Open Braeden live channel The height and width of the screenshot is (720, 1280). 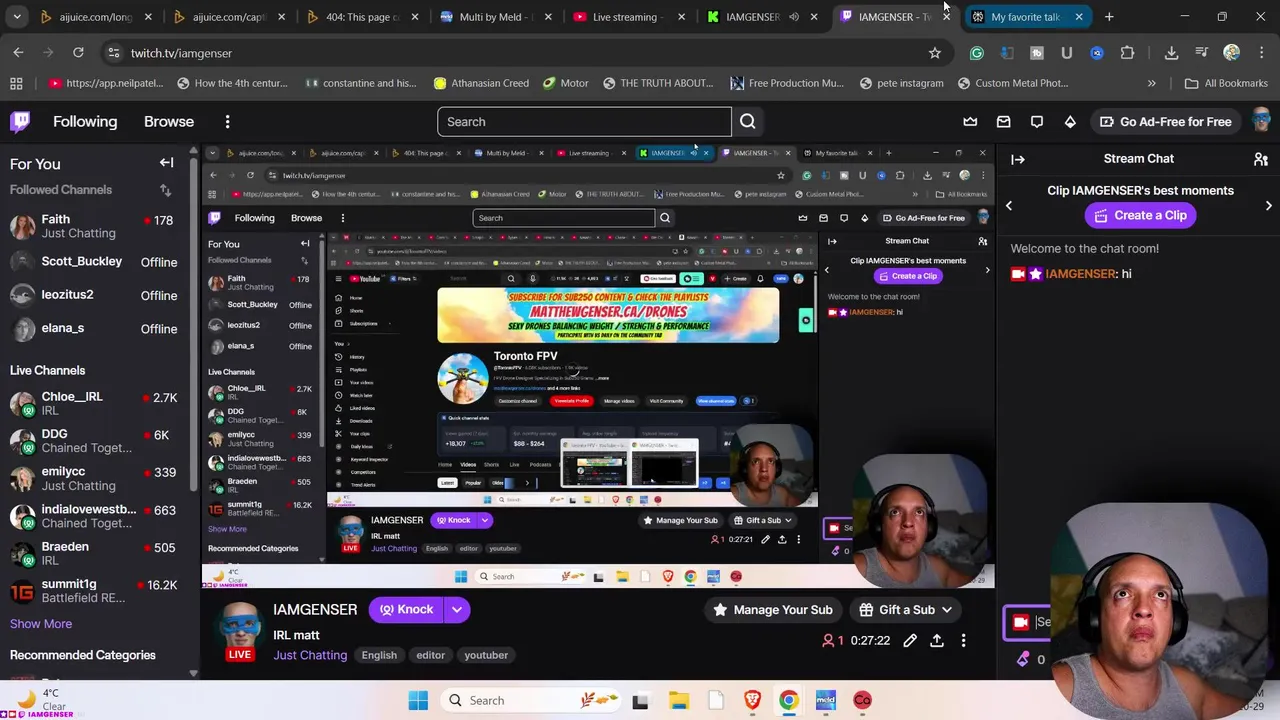96,553
